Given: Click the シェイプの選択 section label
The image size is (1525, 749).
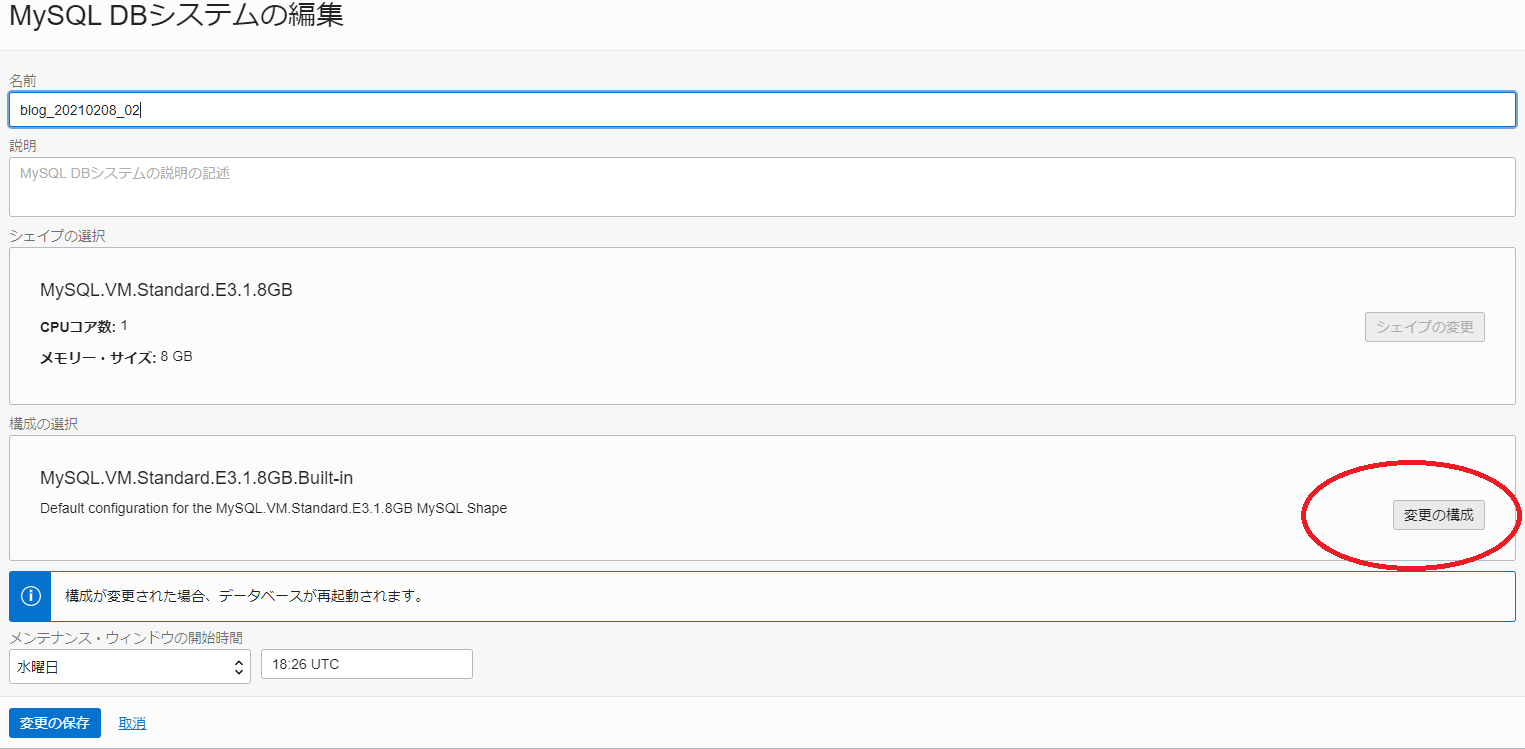Looking at the screenshot, I should click(57, 237).
